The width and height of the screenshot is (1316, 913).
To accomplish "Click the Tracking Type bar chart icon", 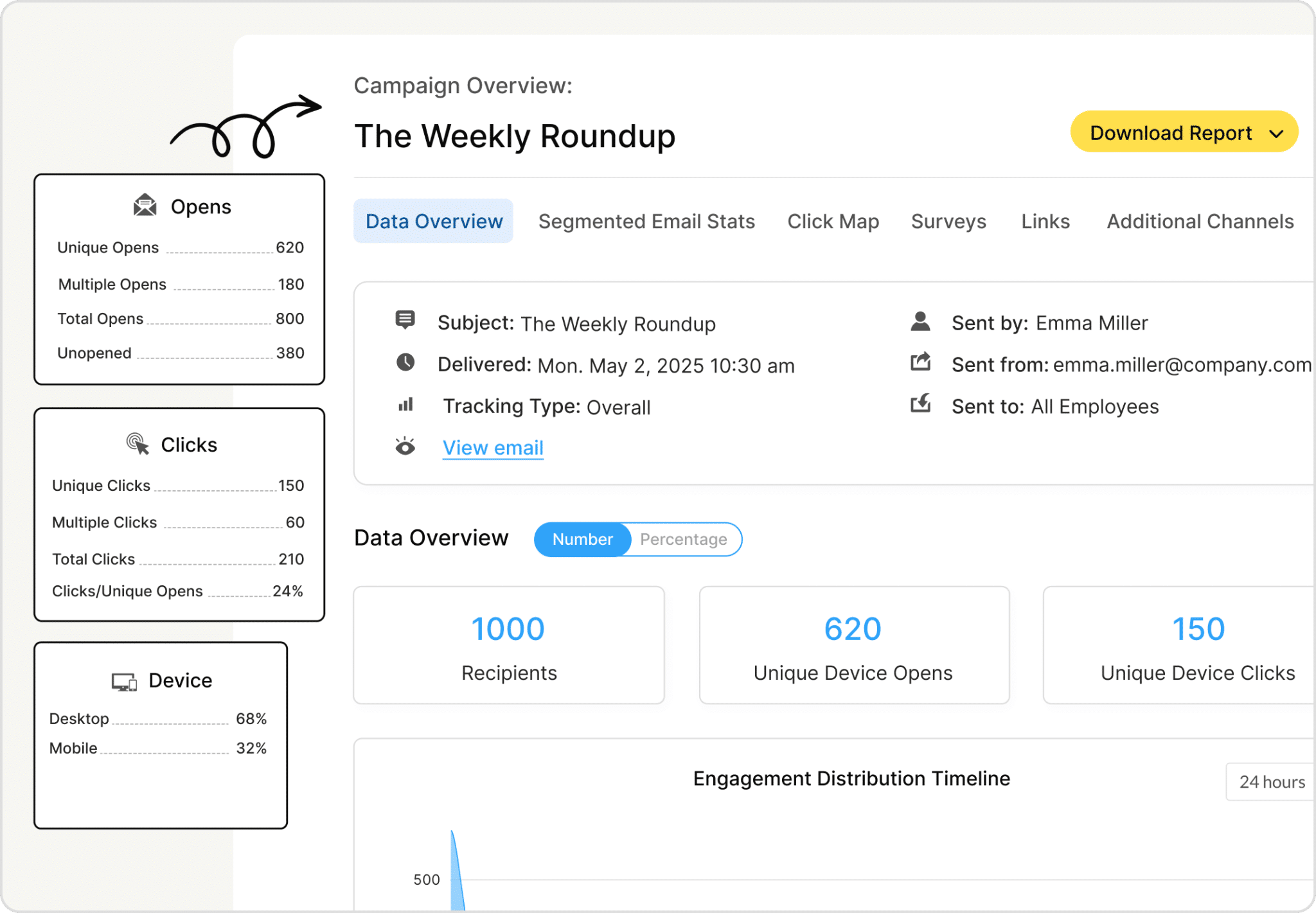I will [405, 405].
